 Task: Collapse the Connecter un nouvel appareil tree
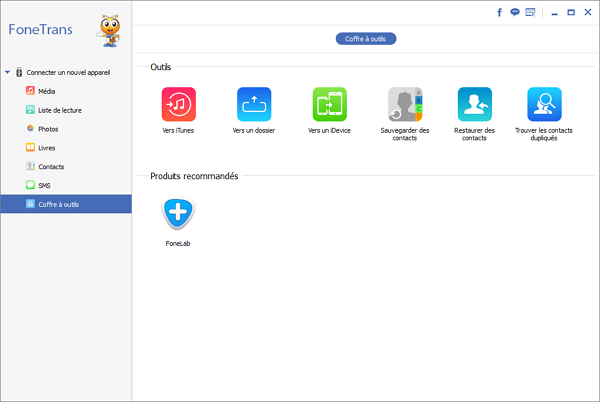pyautogui.click(x=7, y=72)
